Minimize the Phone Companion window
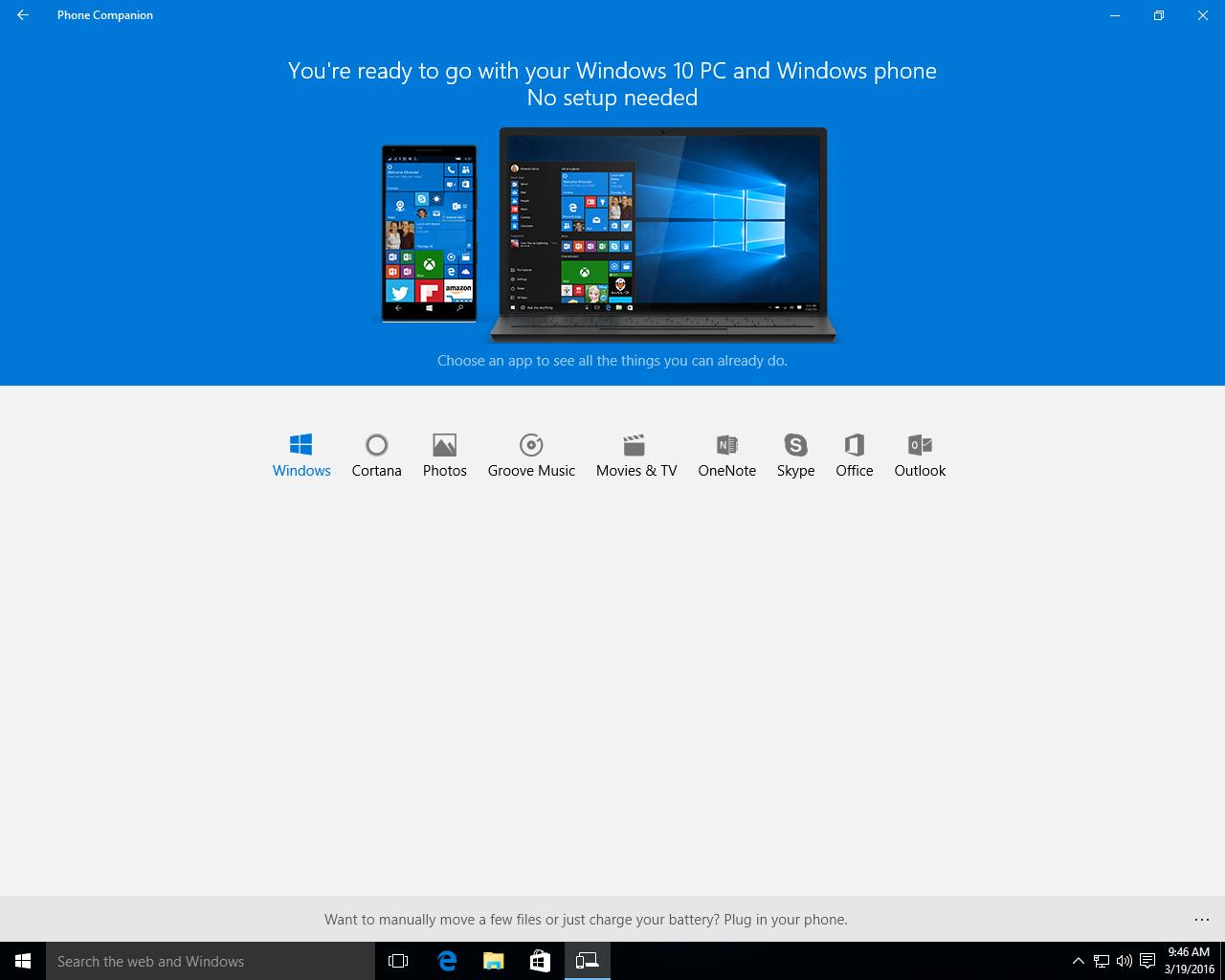The width and height of the screenshot is (1225, 980). tap(1115, 15)
